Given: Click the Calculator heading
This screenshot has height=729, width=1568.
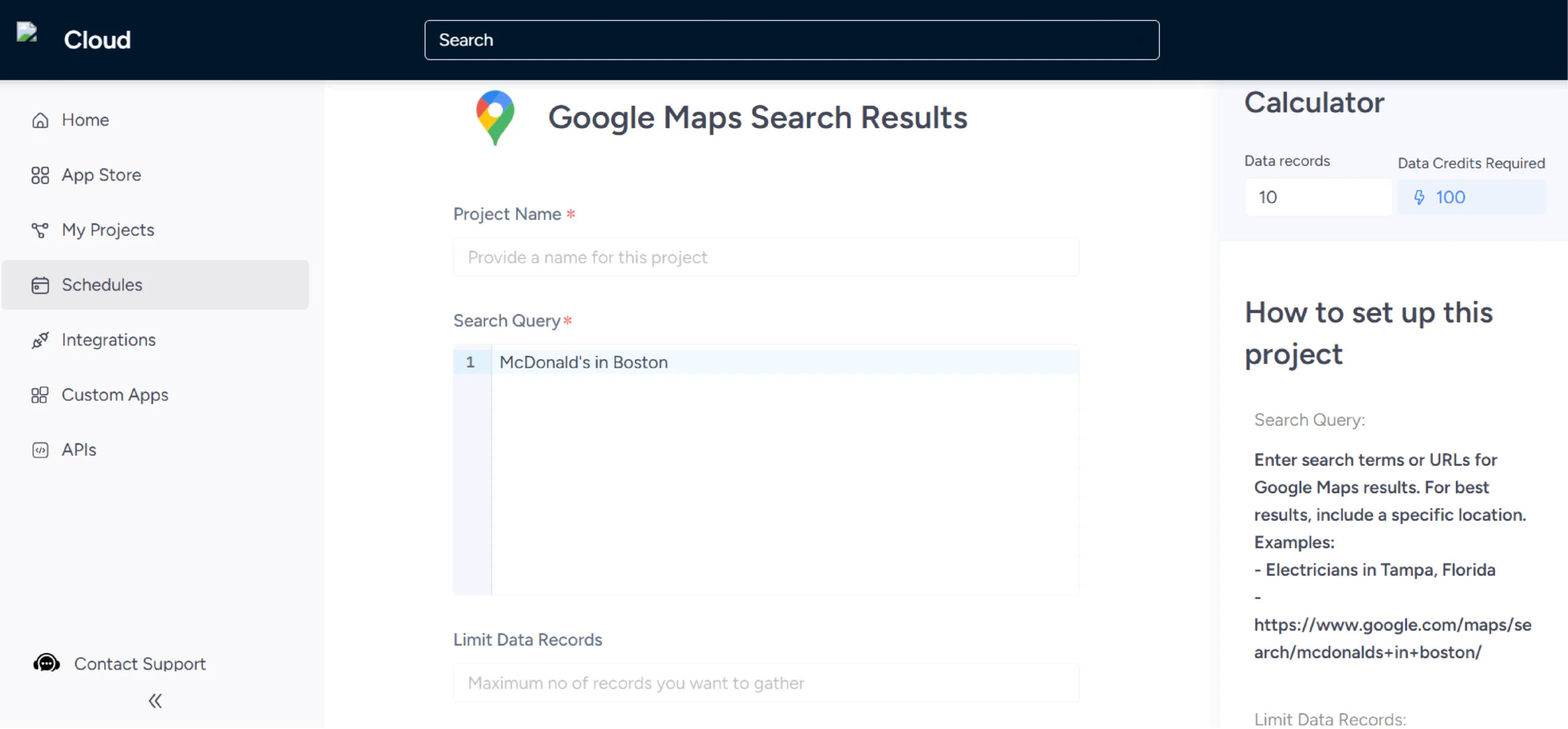Looking at the screenshot, I should tap(1314, 102).
